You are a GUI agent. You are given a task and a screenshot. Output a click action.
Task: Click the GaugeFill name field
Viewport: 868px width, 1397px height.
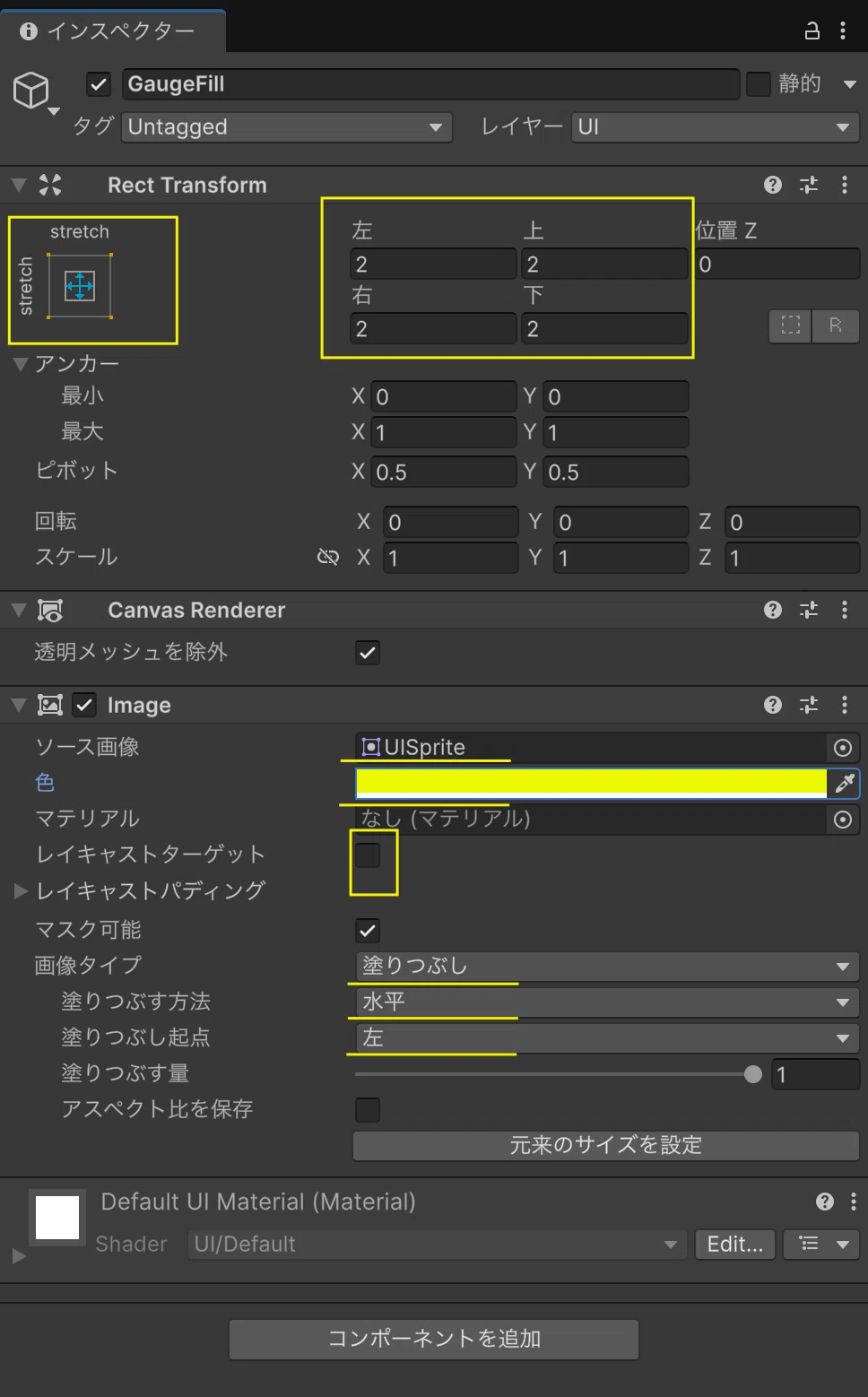coord(430,84)
